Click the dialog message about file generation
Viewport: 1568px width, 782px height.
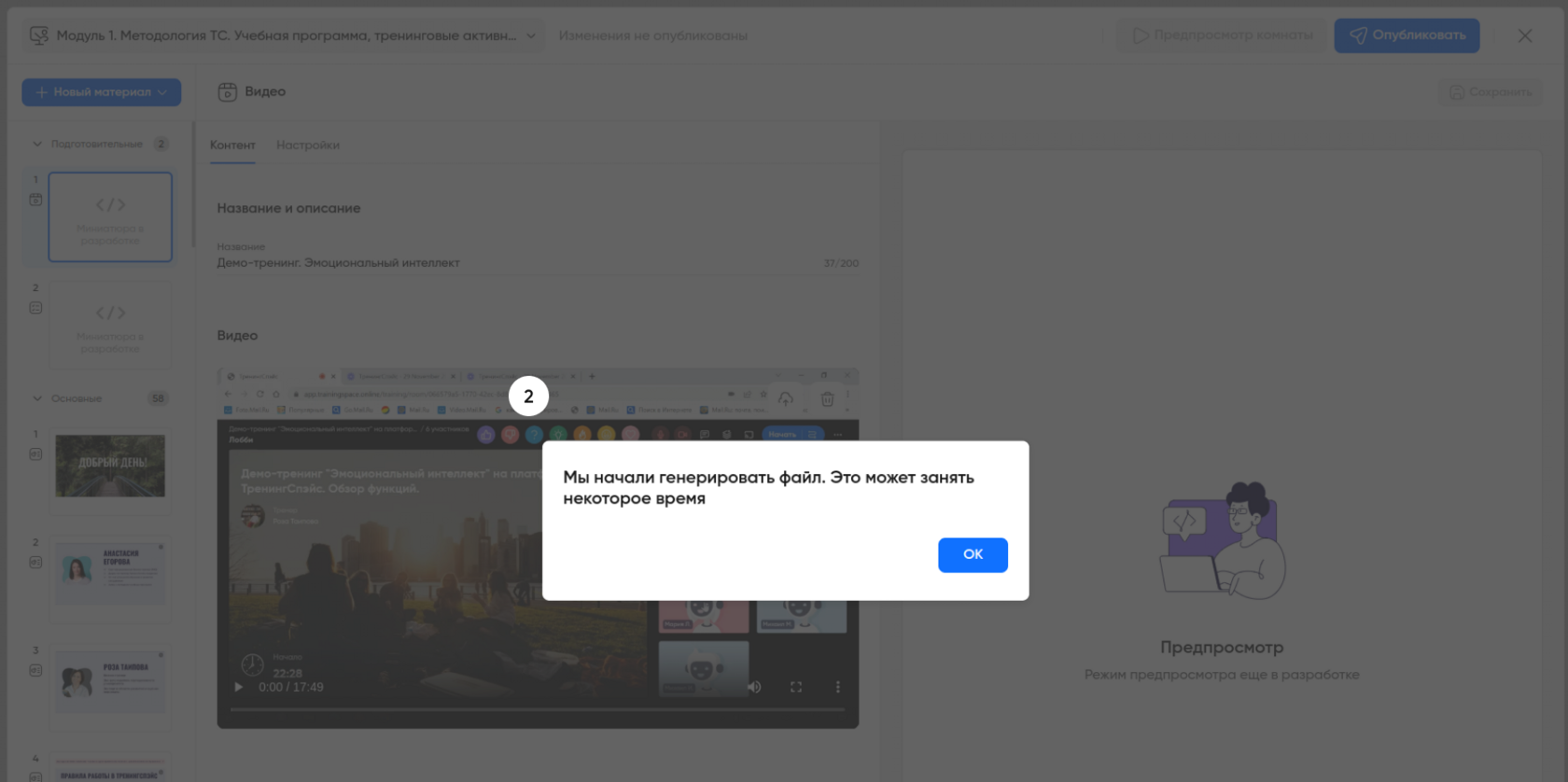tap(768, 488)
